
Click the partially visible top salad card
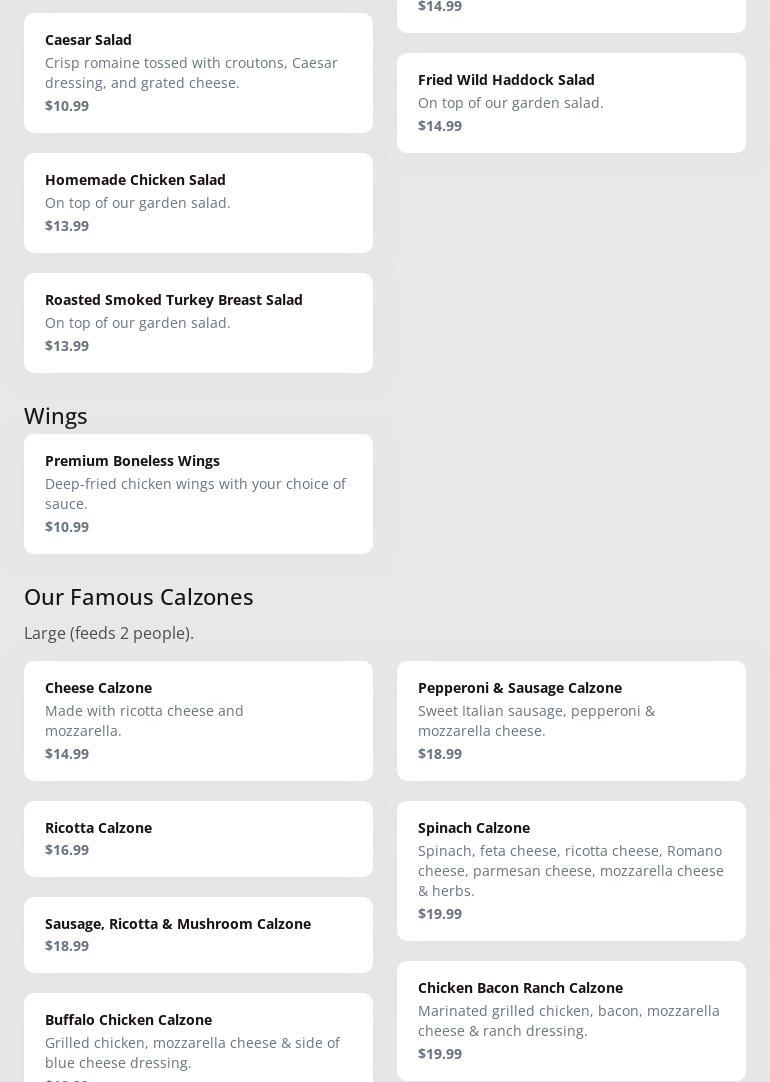click(571, 12)
